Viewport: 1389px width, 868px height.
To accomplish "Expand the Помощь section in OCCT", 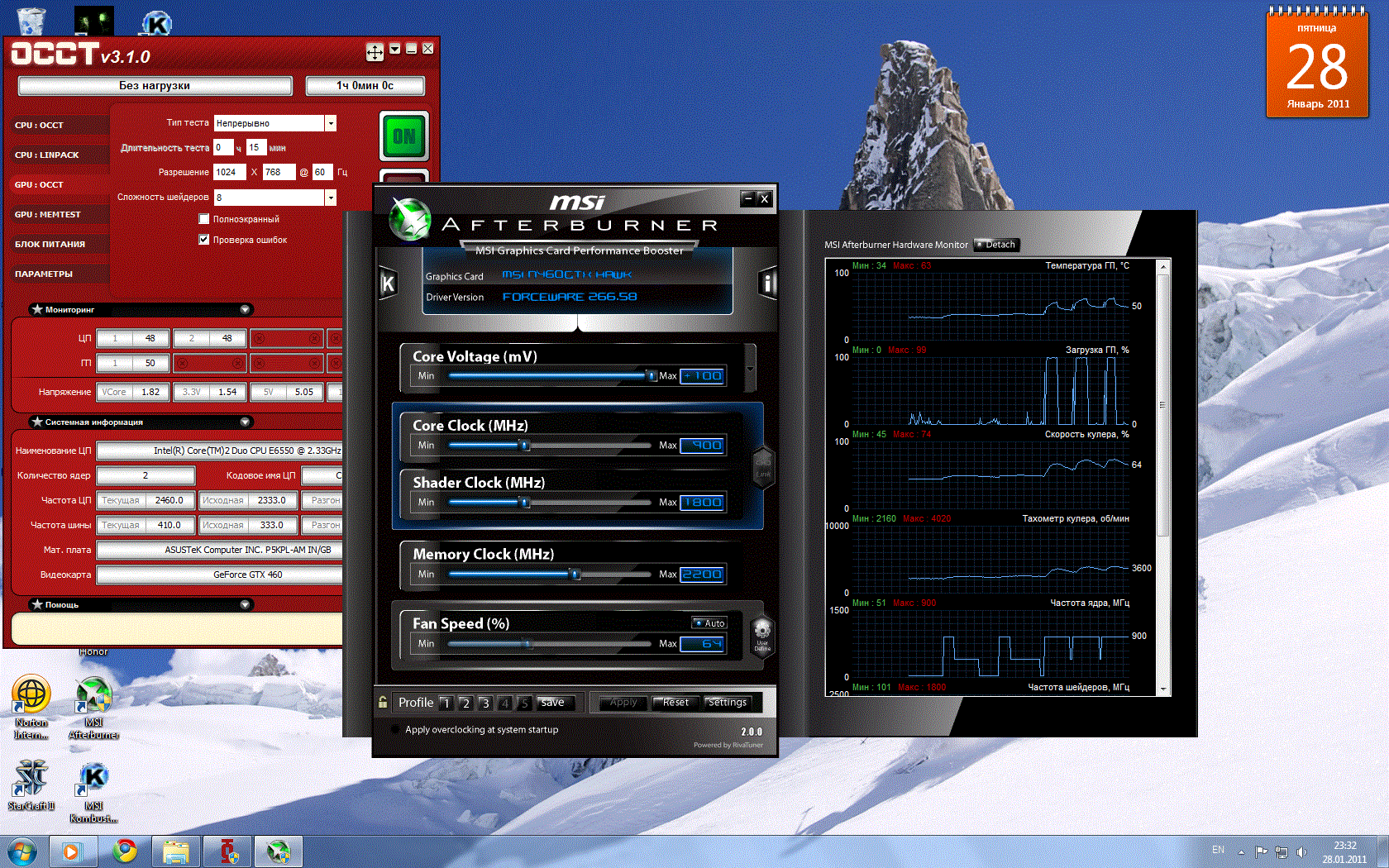I will pyautogui.click(x=245, y=604).
